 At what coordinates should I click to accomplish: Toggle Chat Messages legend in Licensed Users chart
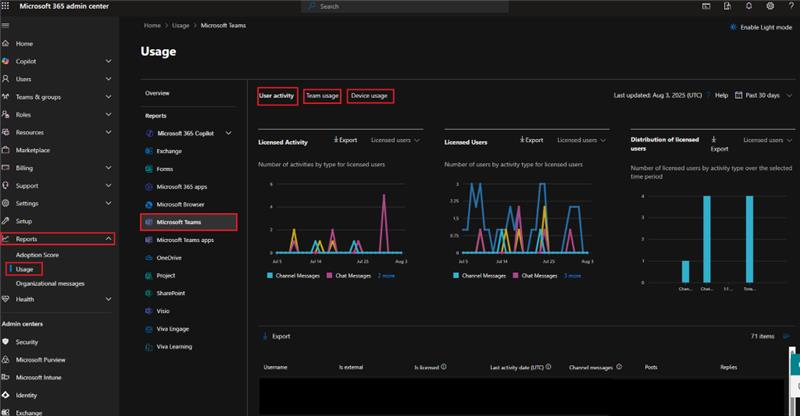coord(535,276)
